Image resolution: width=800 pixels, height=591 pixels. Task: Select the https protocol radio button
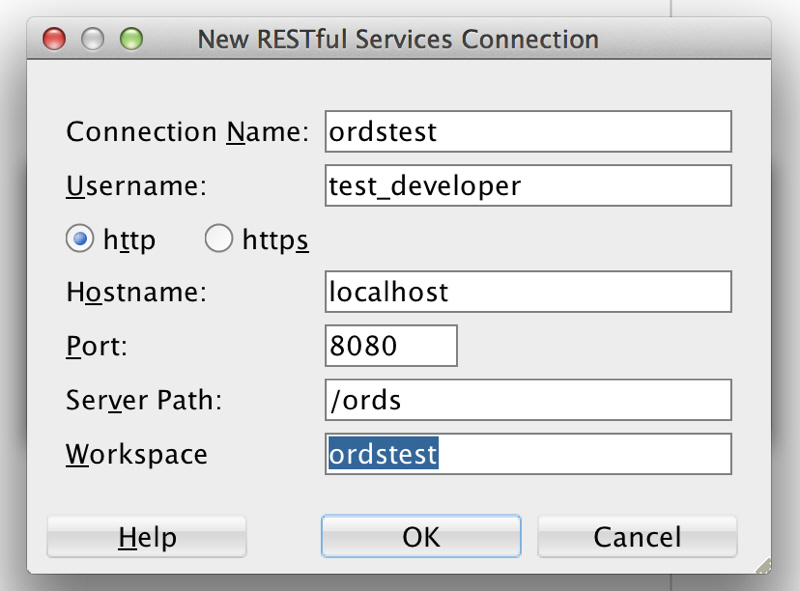[x=219, y=240]
